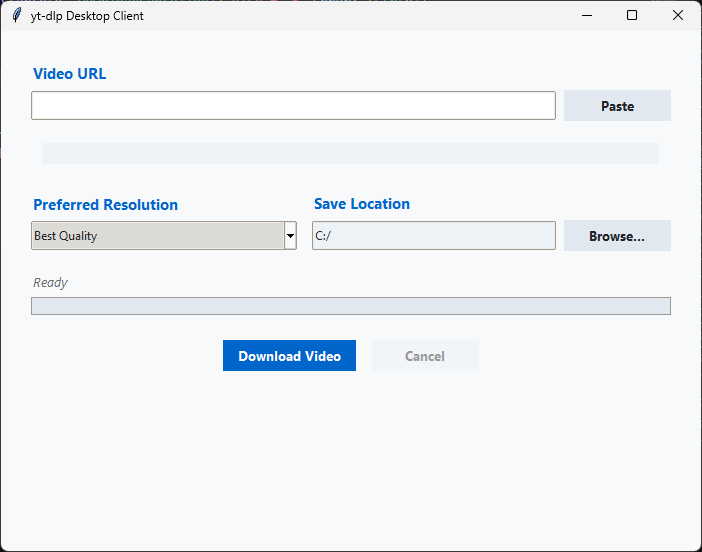Click the Browse... button
The width and height of the screenshot is (702, 552).
617,235
